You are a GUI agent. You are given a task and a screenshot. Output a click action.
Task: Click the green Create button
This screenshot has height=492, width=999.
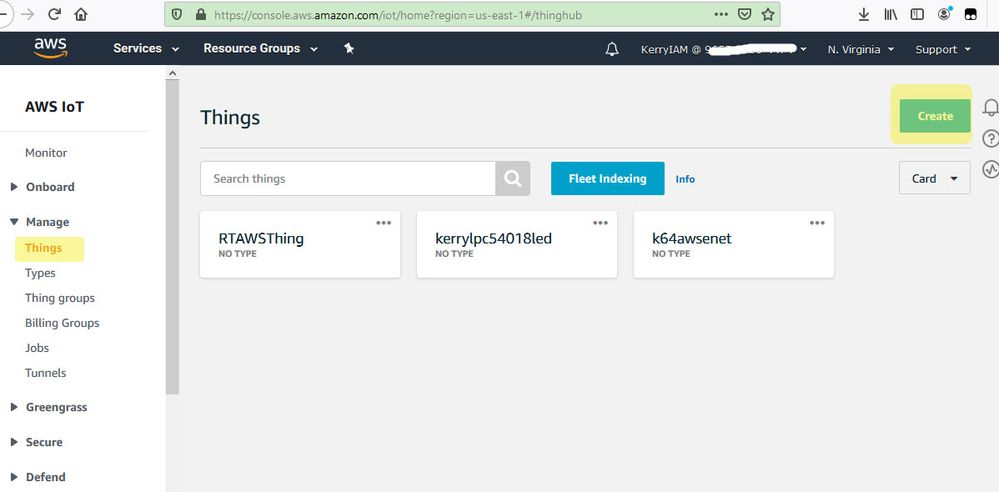[935, 116]
